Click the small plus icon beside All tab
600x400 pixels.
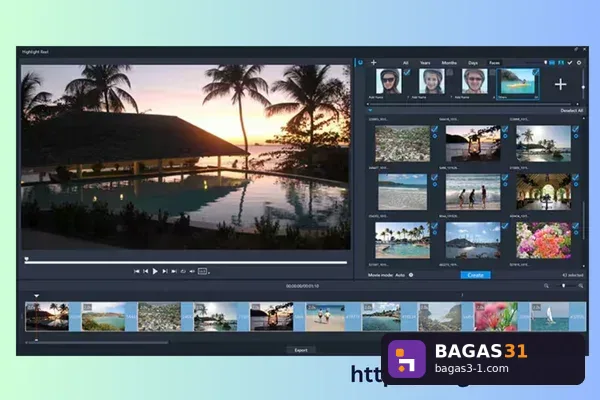373,62
